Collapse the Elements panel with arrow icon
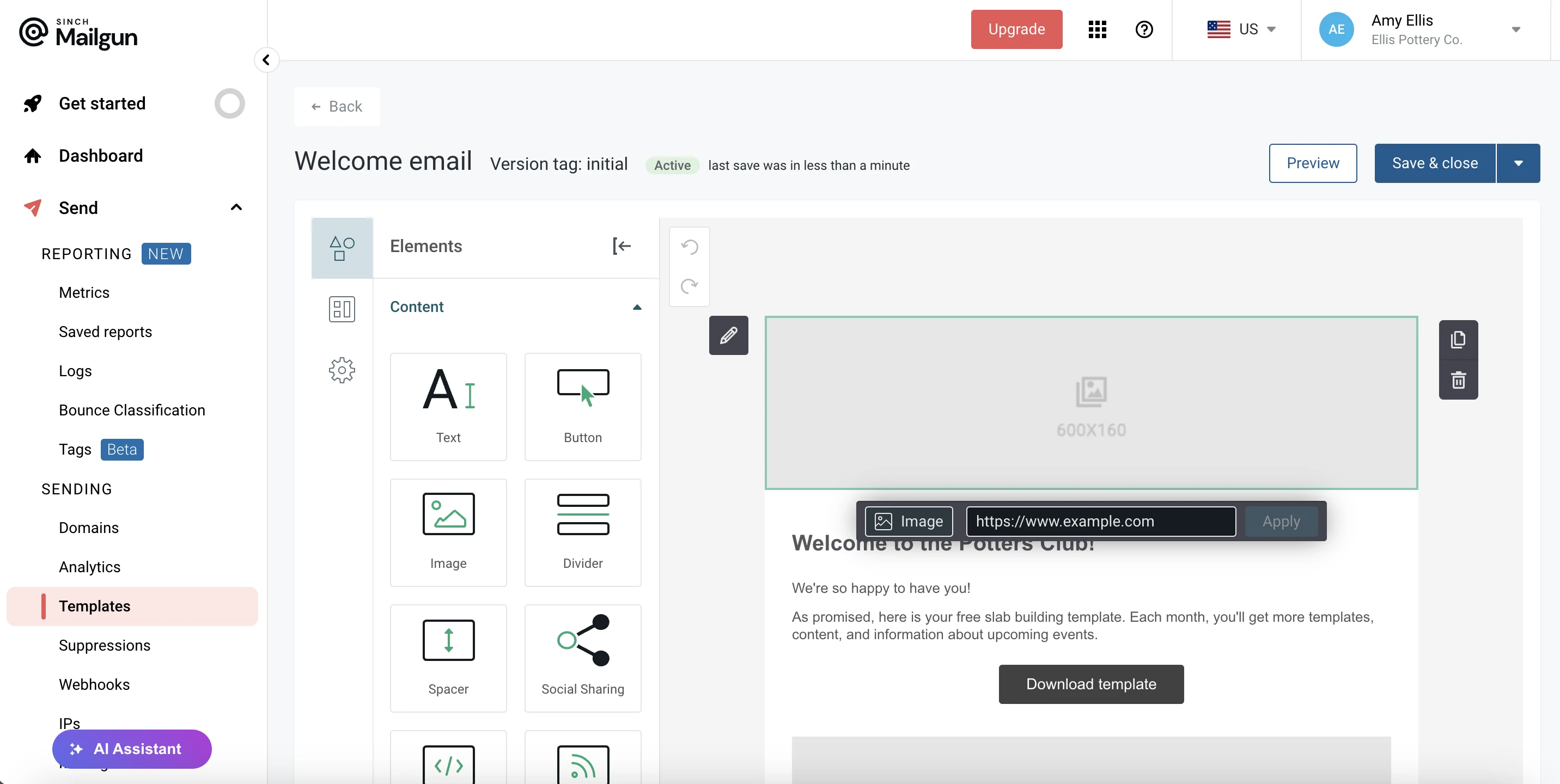This screenshot has height=784, width=1560. [621, 246]
